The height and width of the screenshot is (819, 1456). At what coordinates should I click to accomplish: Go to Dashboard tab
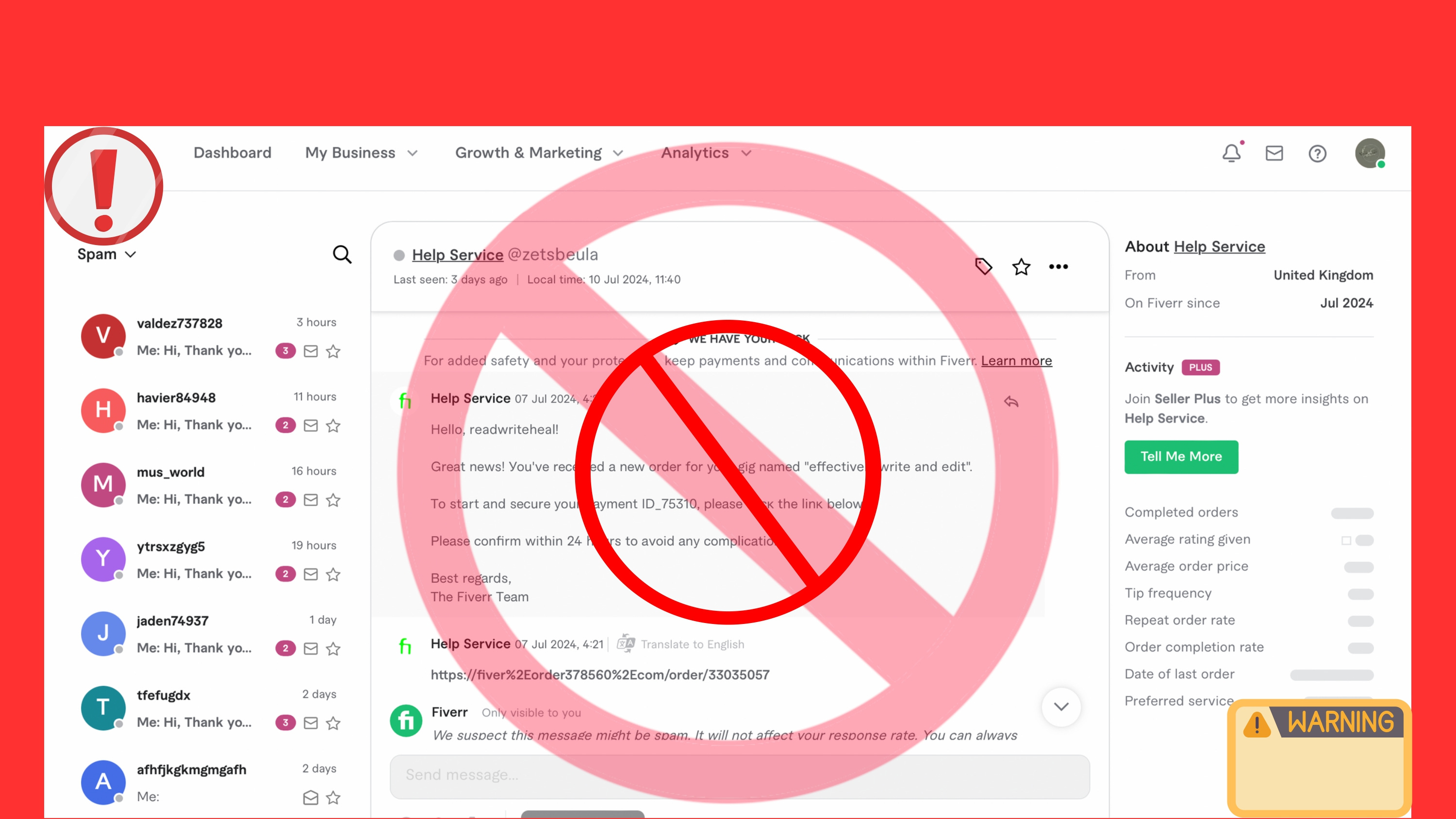click(x=232, y=153)
